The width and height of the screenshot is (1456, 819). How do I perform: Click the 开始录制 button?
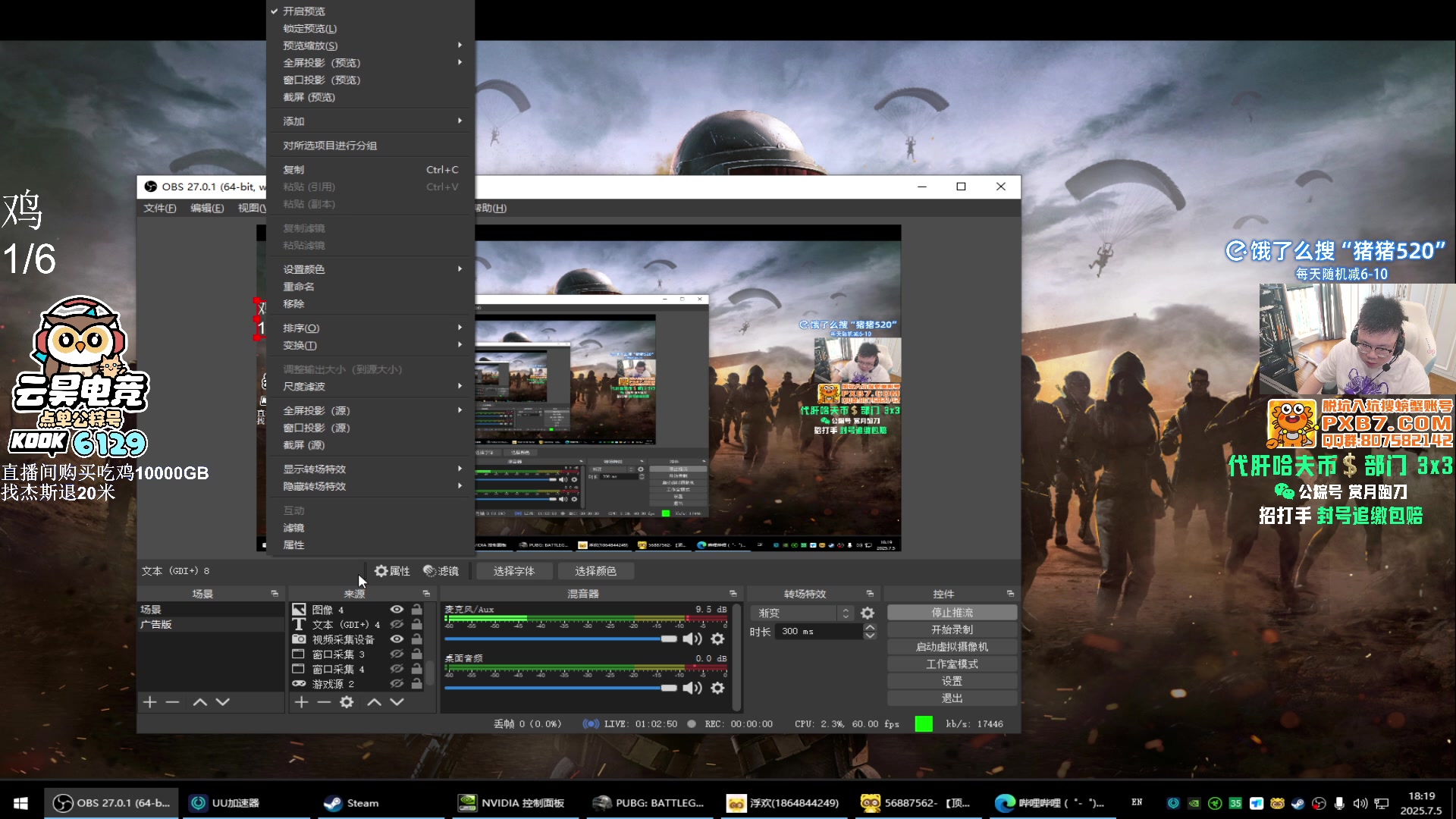coord(952,630)
